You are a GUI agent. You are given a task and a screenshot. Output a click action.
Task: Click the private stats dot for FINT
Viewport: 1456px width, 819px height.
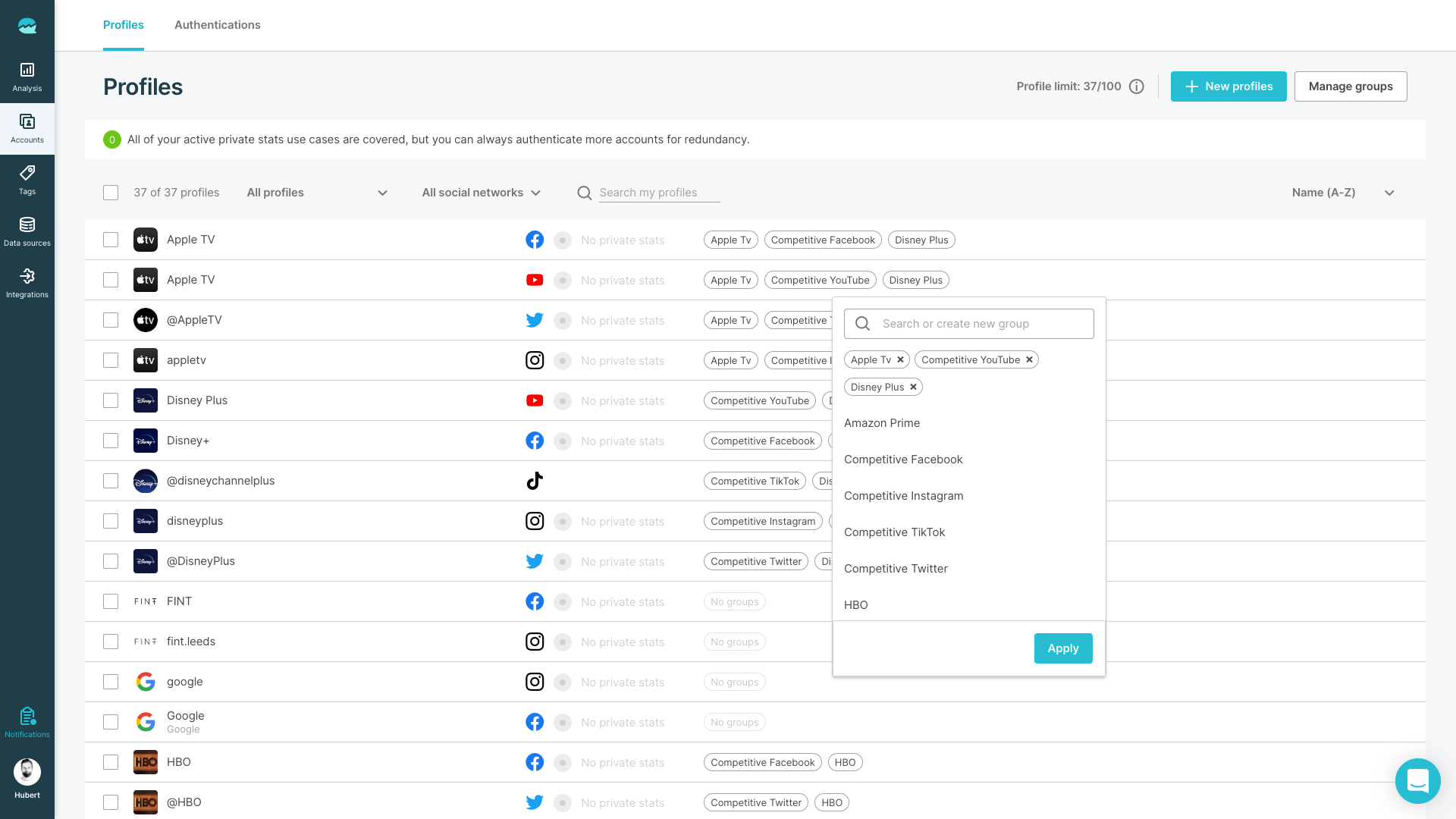(563, 601)
